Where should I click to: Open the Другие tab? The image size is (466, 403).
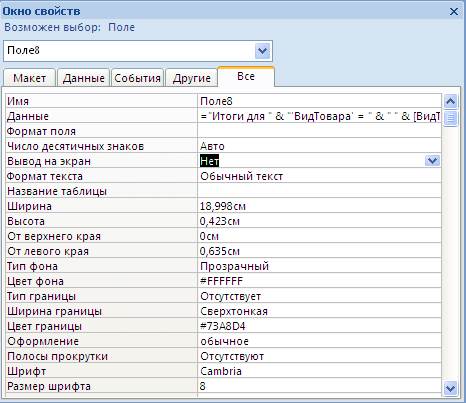pos(191,78)
